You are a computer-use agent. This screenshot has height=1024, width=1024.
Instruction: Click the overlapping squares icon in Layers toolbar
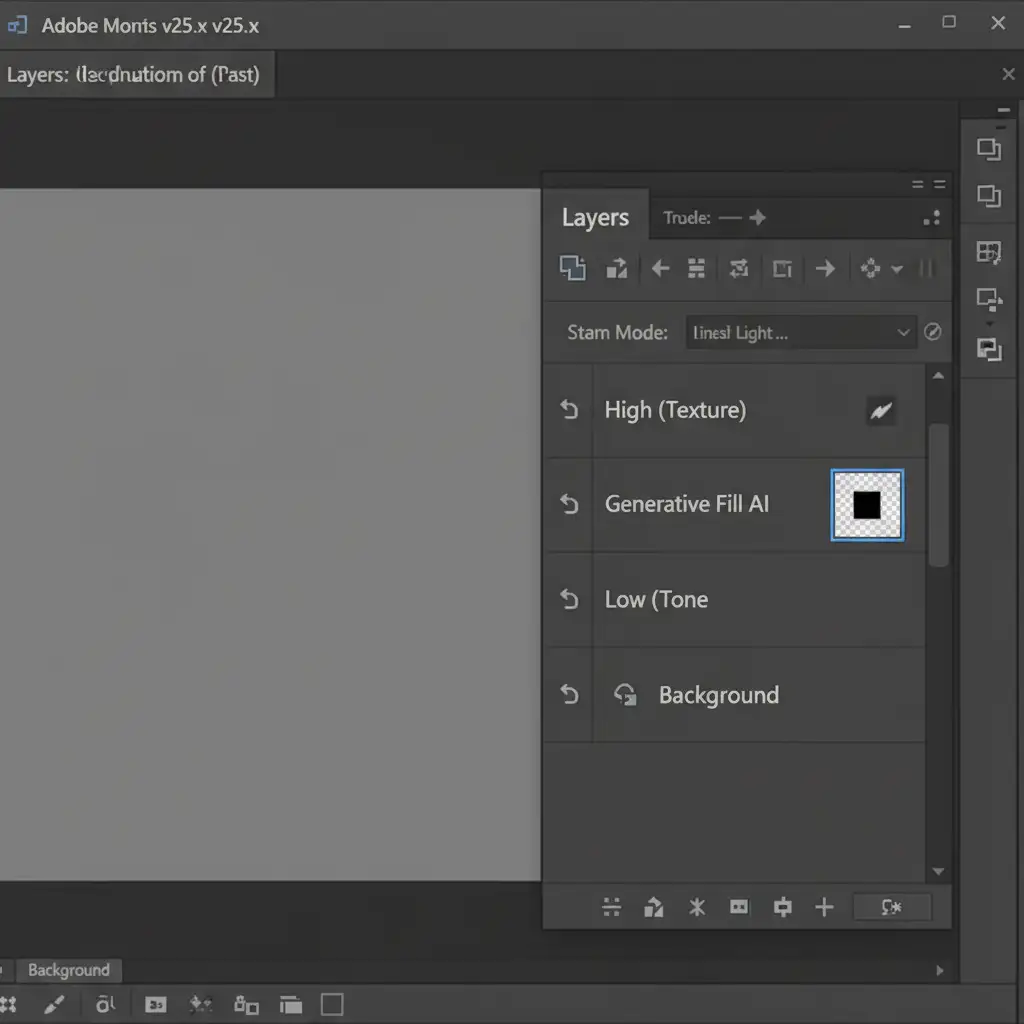click(572, 268)
